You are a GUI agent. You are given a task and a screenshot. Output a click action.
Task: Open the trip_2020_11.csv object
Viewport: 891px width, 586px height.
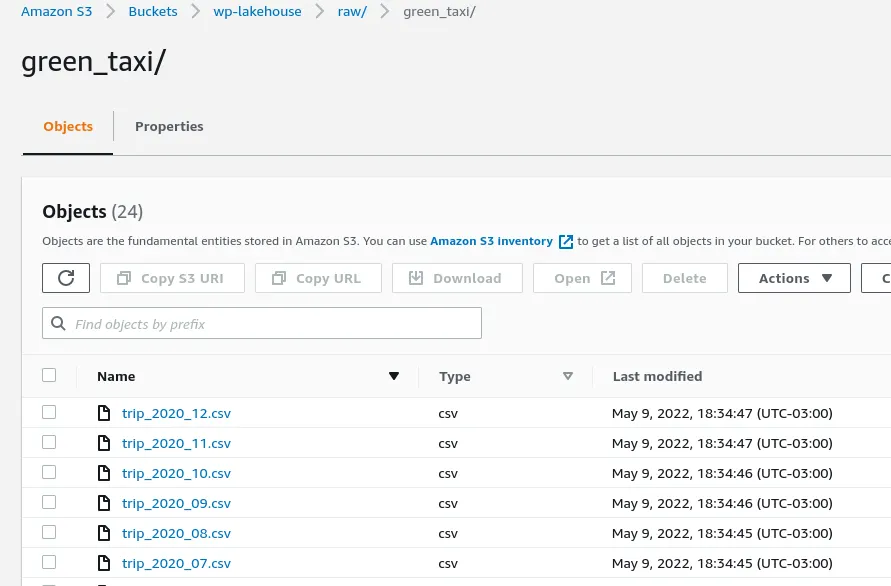pyautogui.click(x=176, y=443)
